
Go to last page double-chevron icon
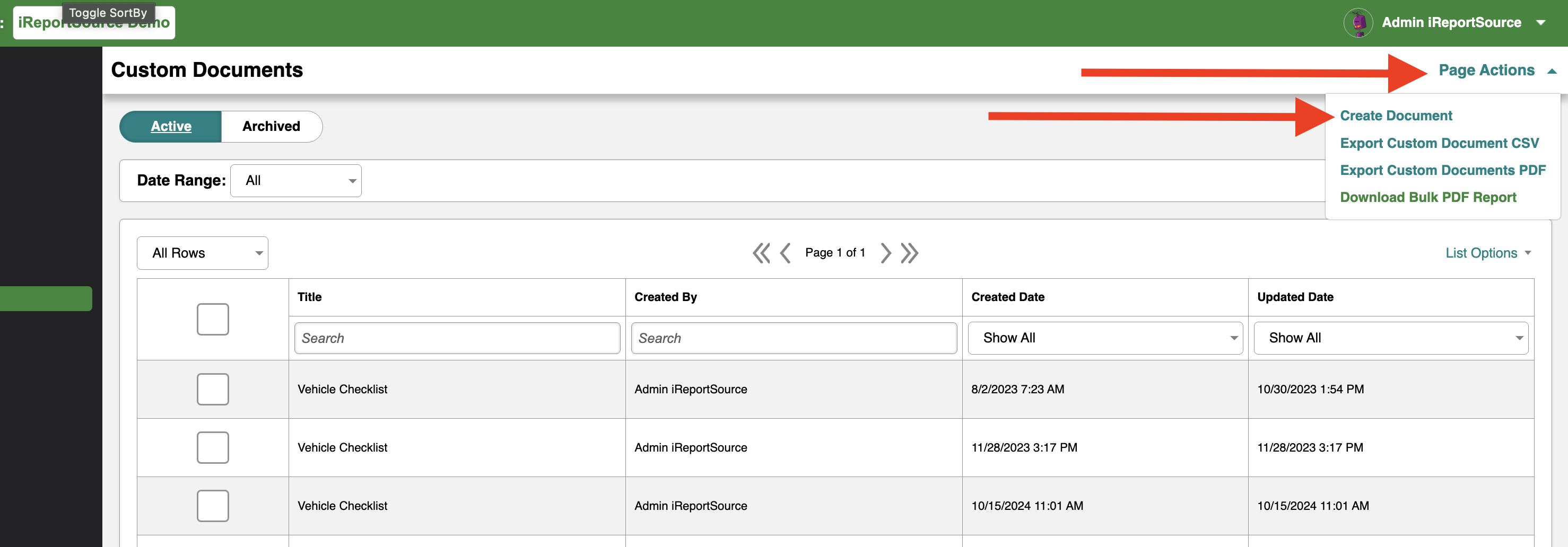[x=909, y=253]
